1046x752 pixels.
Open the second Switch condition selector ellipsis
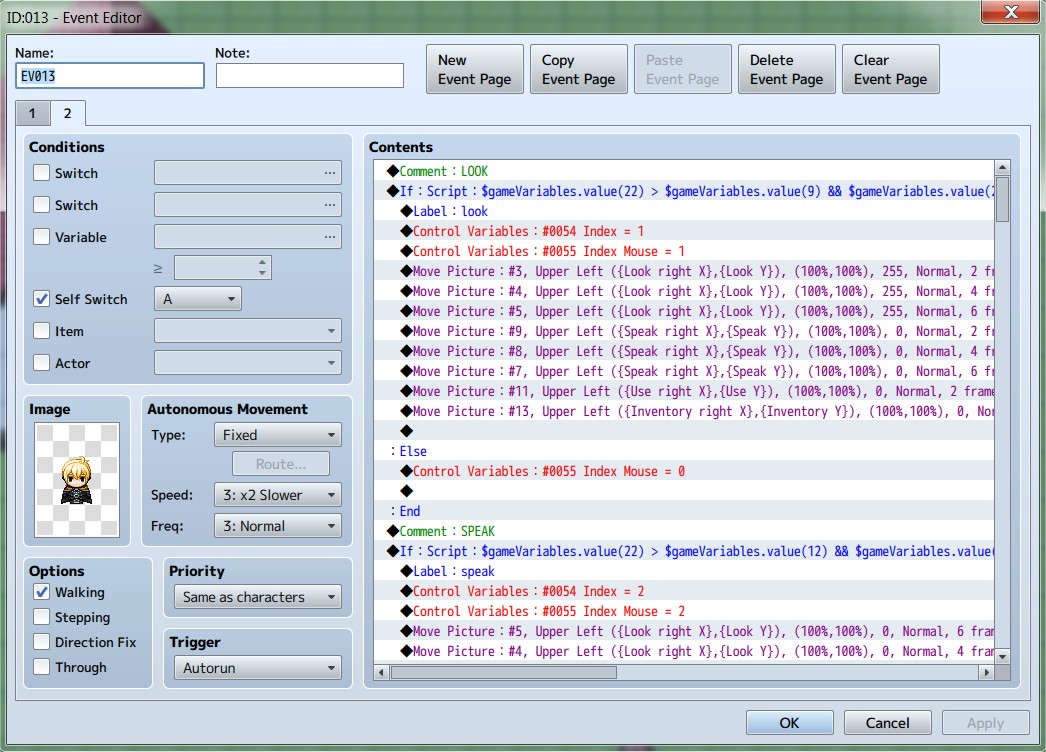click(330, 205)
